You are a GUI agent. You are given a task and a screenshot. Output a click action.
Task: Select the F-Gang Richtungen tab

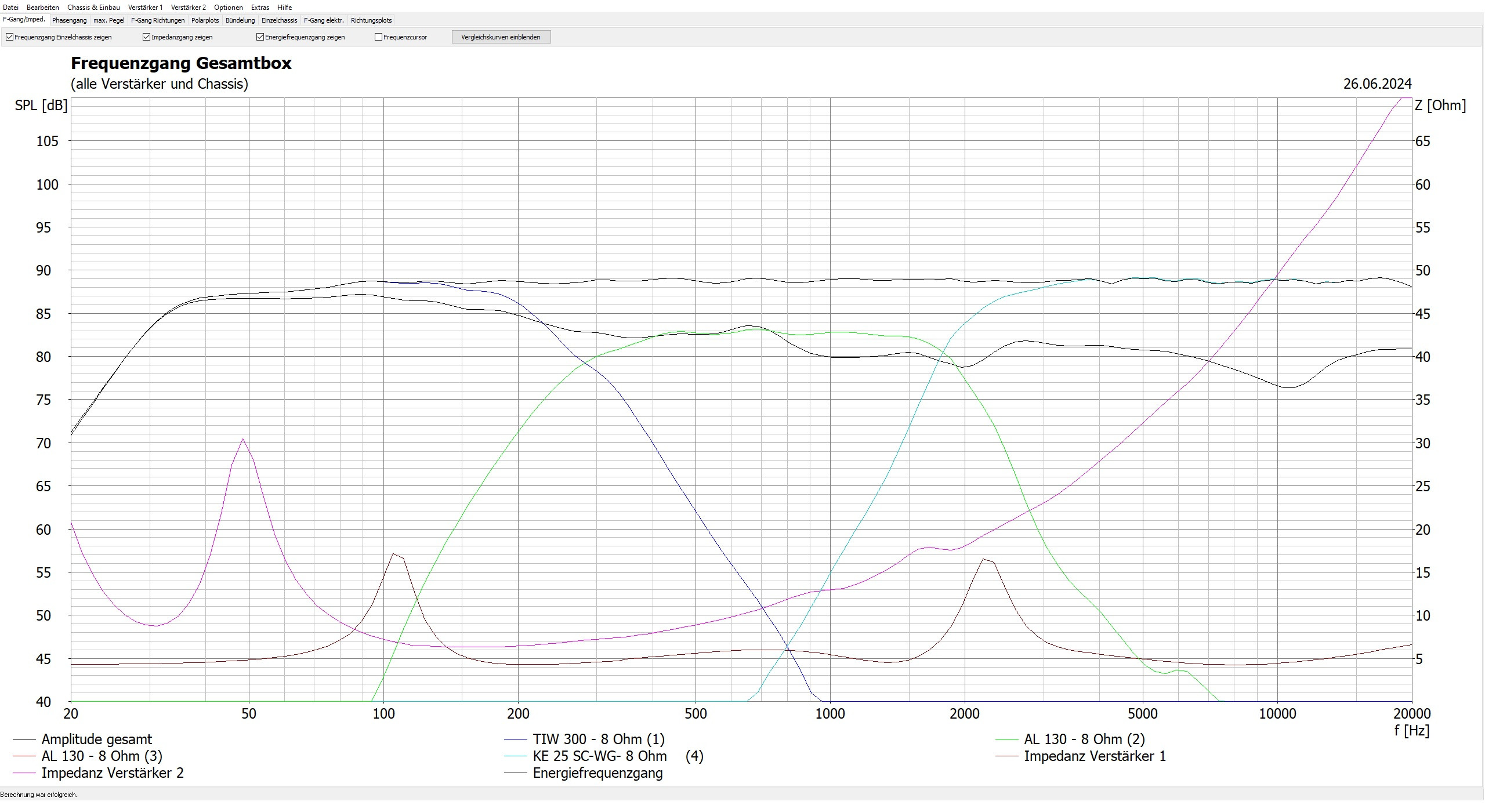158,20
